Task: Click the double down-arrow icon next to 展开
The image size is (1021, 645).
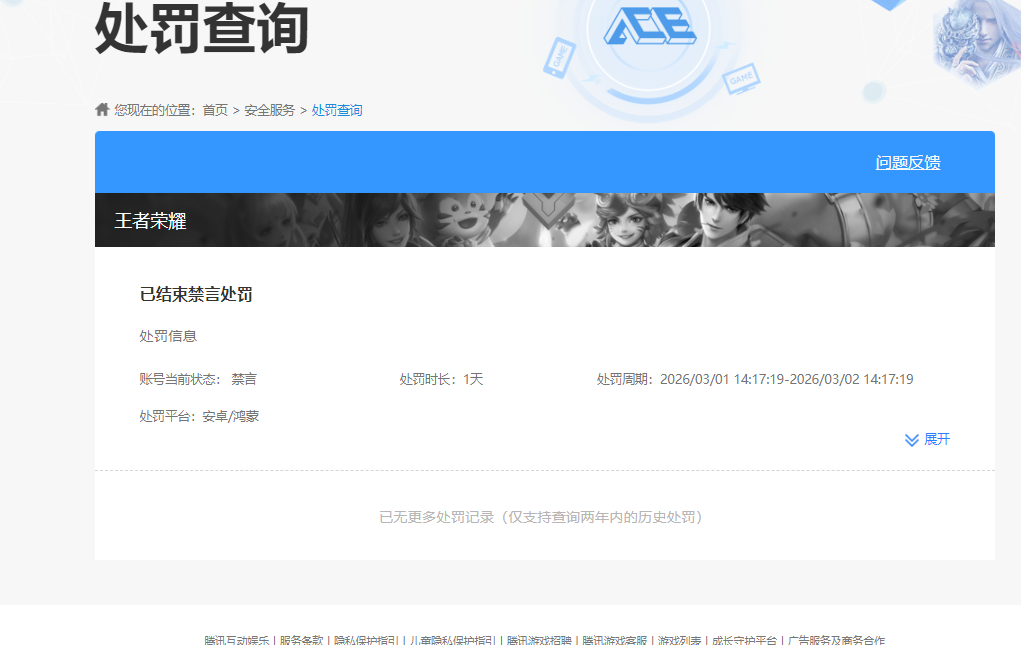Action: click(x=910, y=439)
